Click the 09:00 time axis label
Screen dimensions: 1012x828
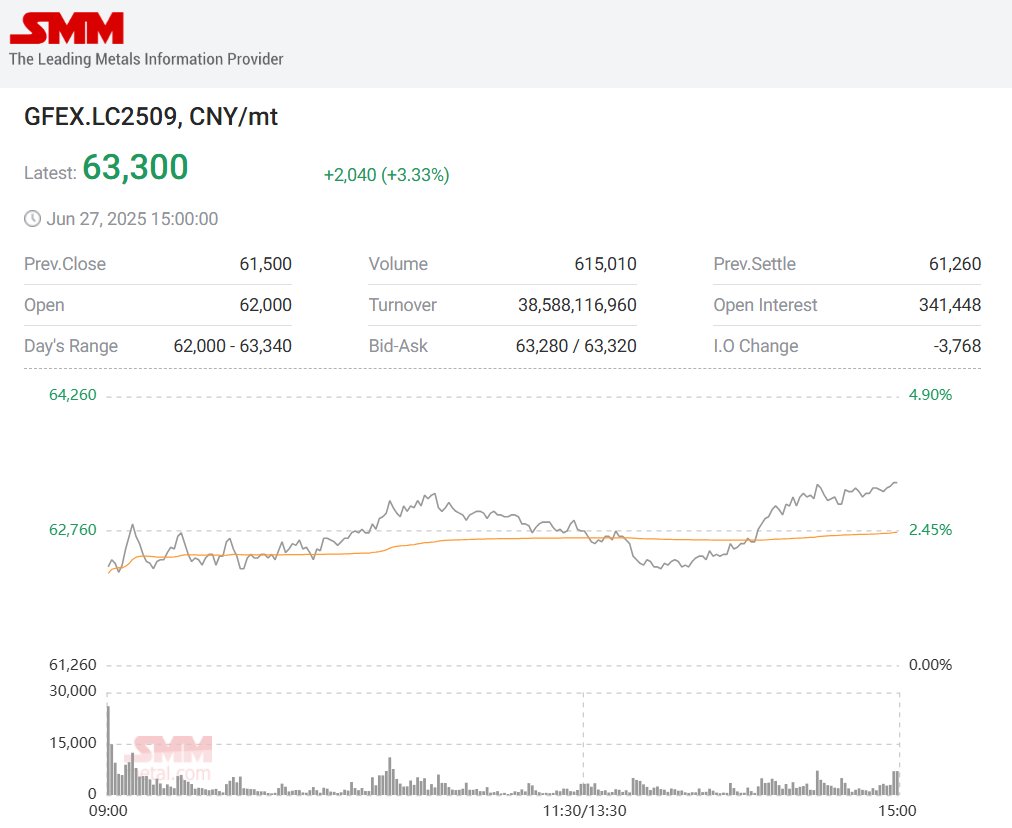108,811
